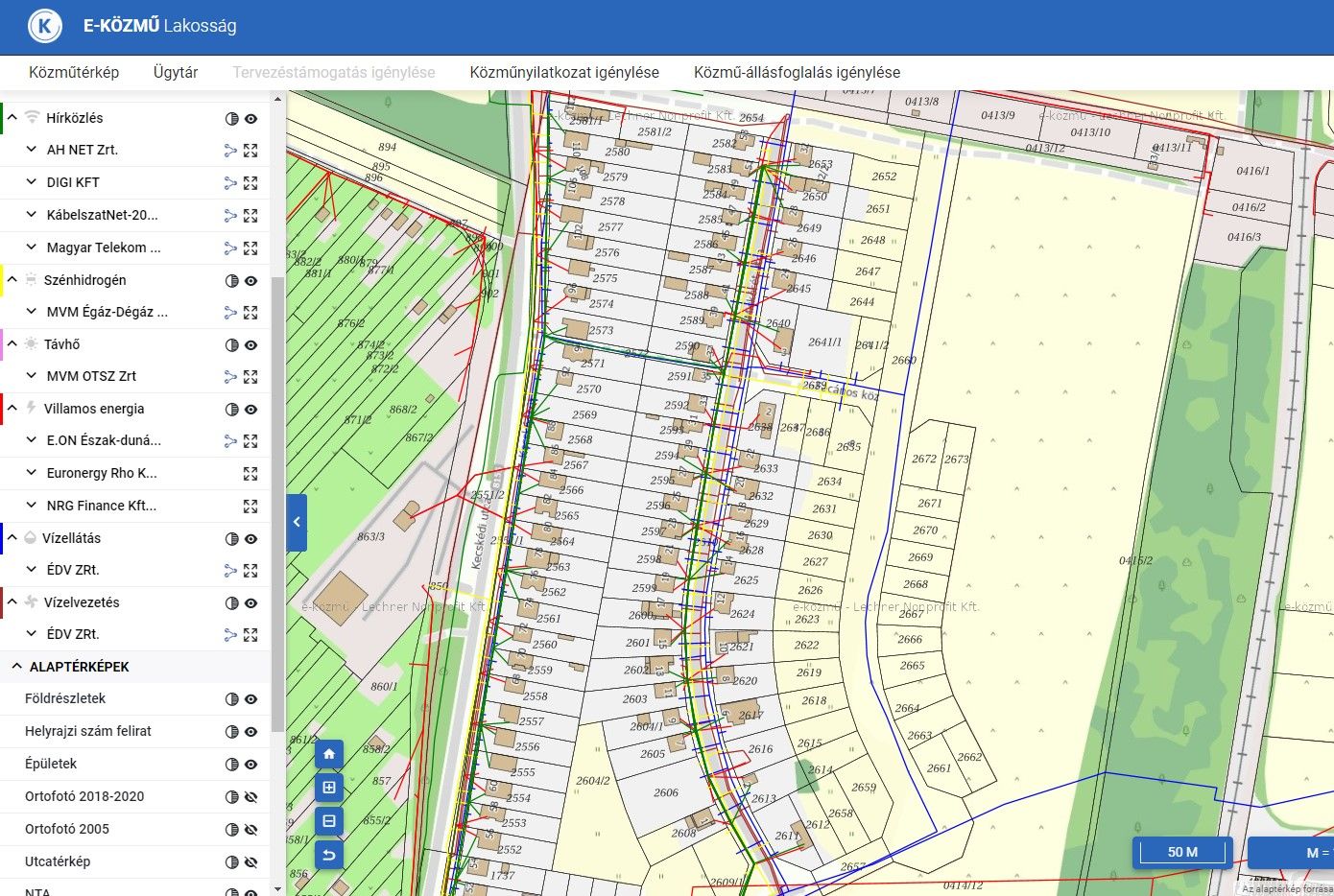Collapse the Villamos energia group
Viewport: 1334px width, 896px height.
[x=12, y=408]
